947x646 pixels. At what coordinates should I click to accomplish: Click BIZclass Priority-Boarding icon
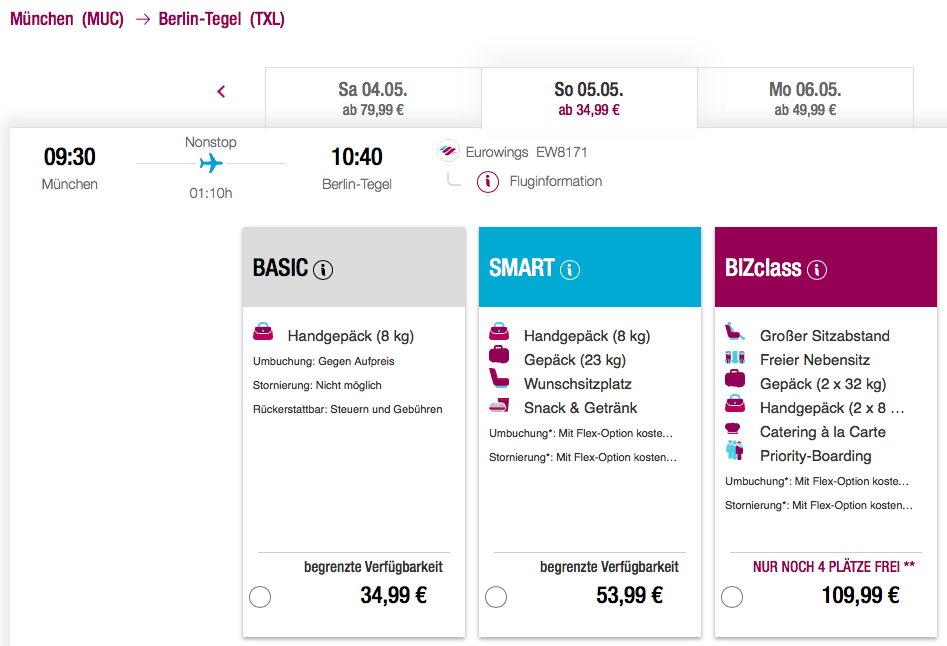click(735, 455)
